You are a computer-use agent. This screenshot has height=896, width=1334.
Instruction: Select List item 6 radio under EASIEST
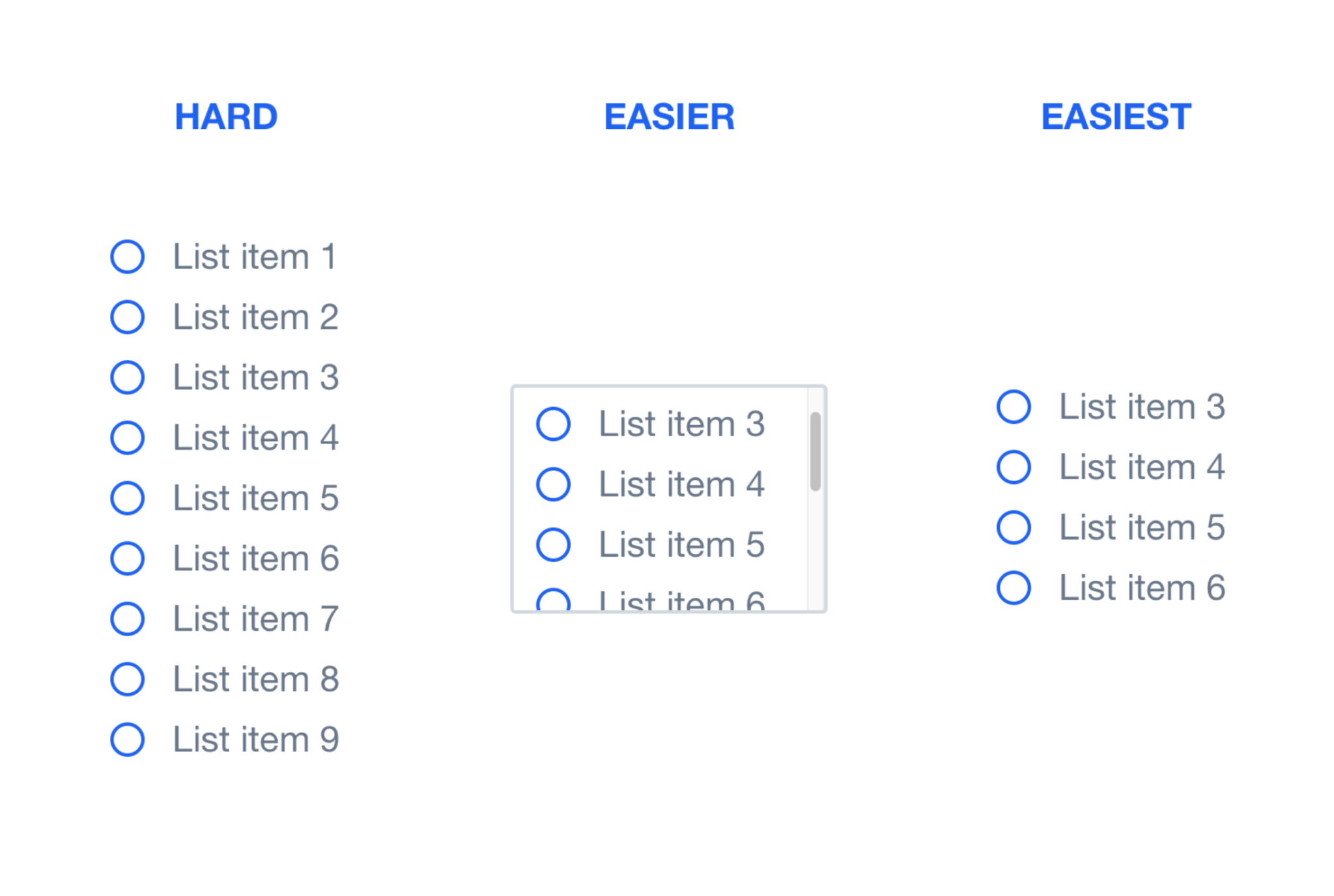click(x=1014, y=588)
